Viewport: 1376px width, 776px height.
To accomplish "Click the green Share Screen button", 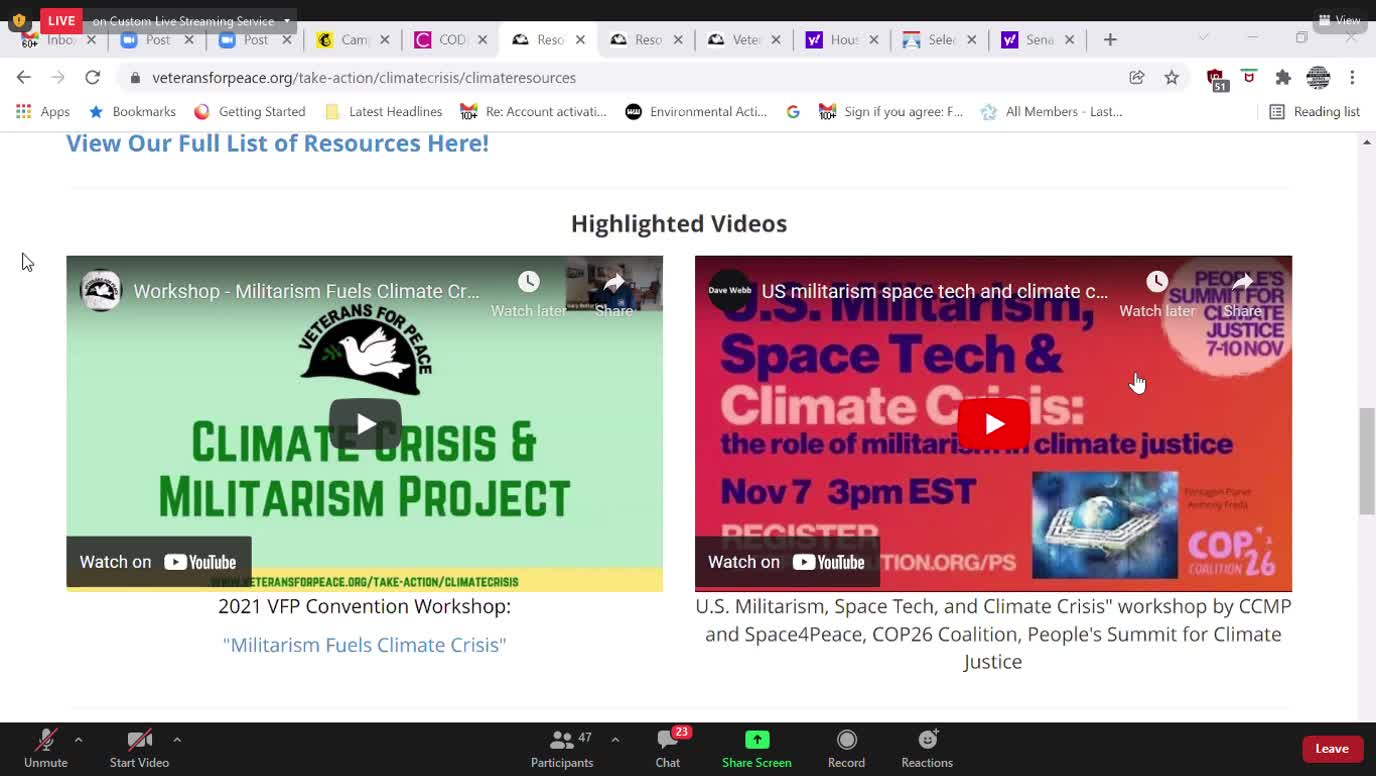I will 757,749.
